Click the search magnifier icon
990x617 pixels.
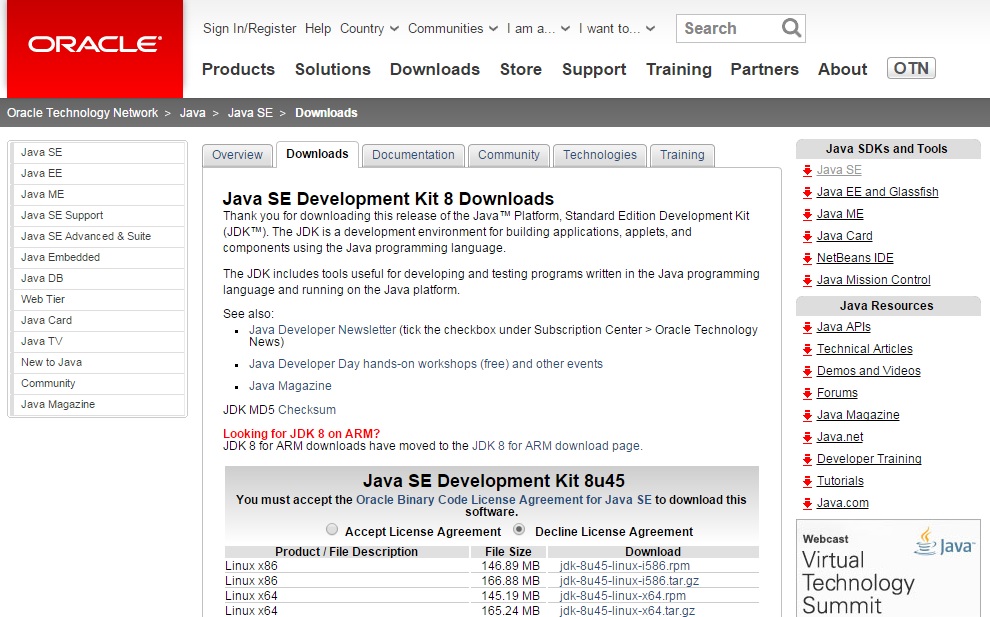click(x=791, y=28)
